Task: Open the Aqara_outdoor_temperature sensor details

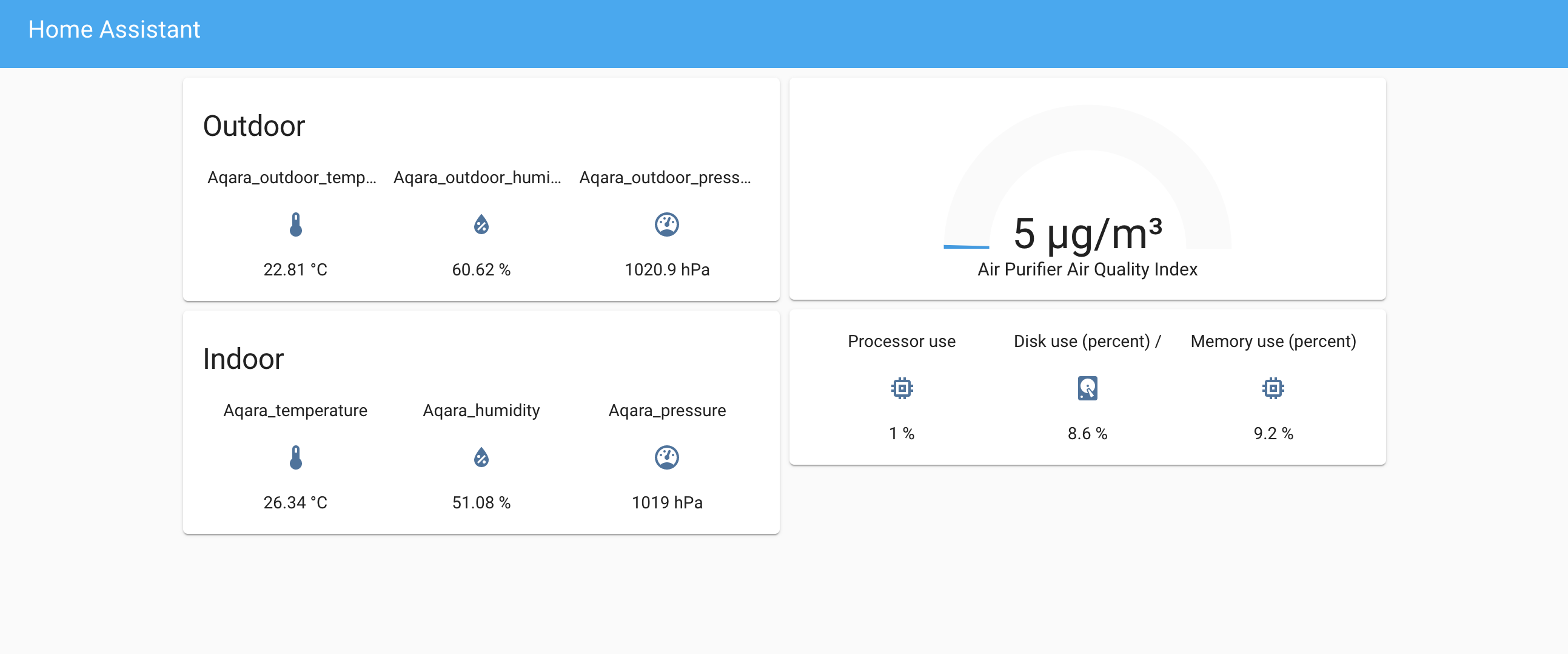Action: 293,178
